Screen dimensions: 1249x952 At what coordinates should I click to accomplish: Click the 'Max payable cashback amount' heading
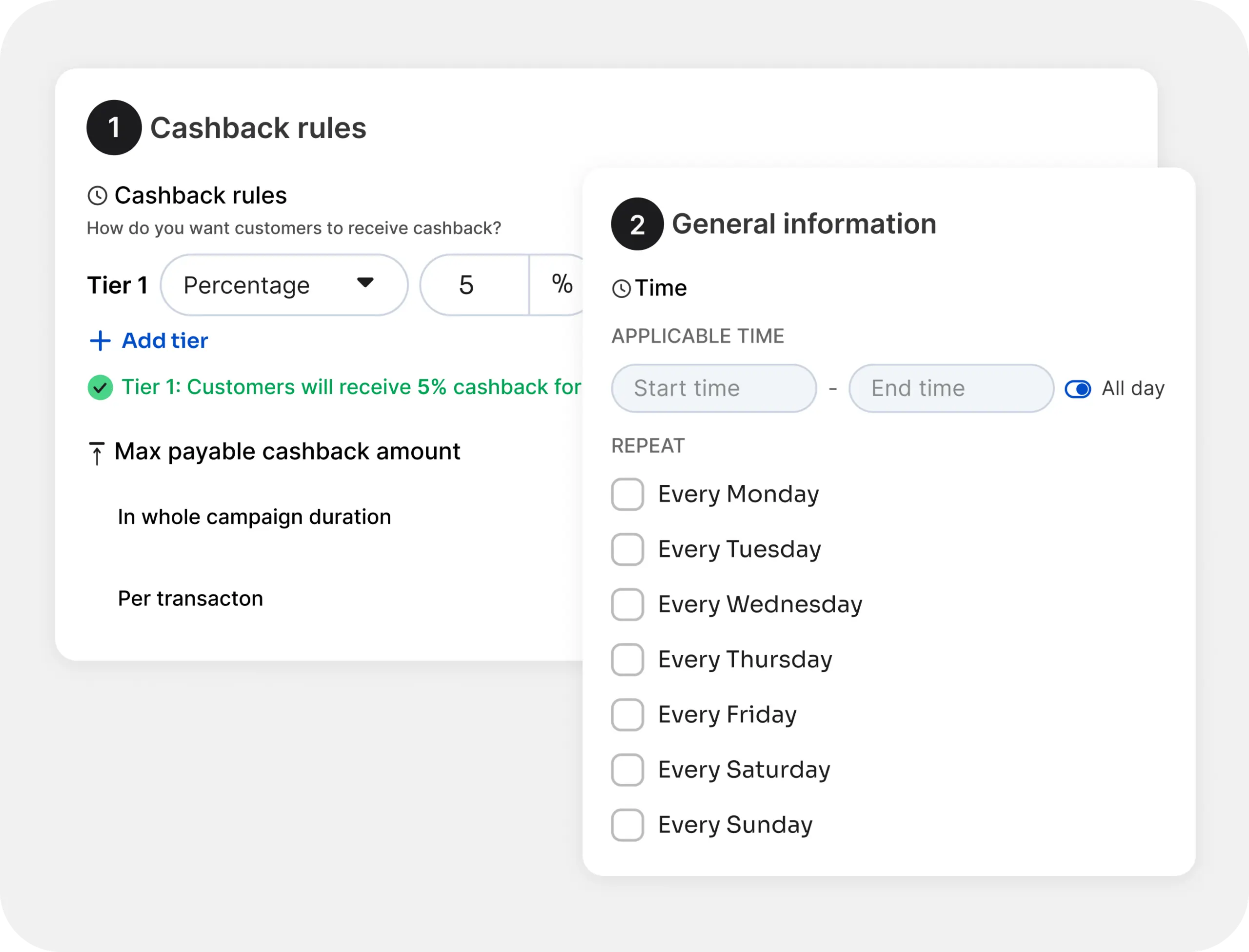point(287,452)
